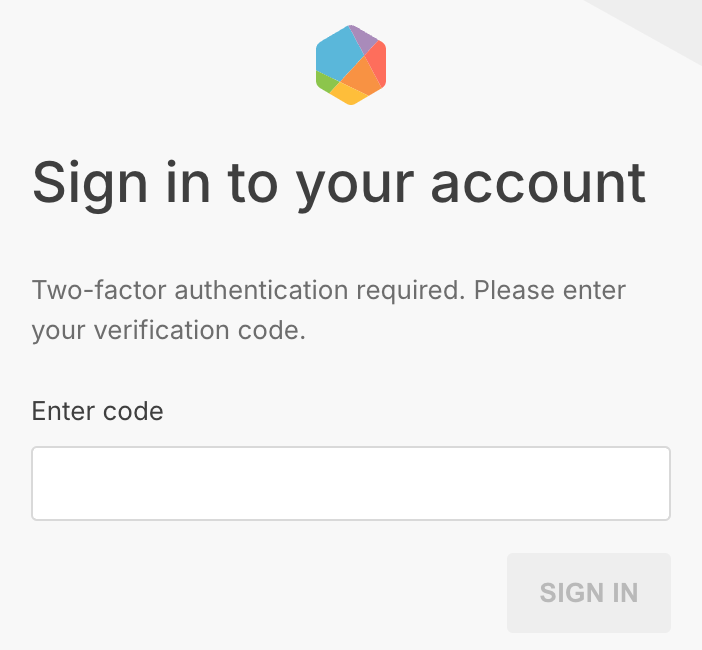Click the word "code" in the Enter code label
The width and height of the screenshot is (702, 650).
pos(133,411)
